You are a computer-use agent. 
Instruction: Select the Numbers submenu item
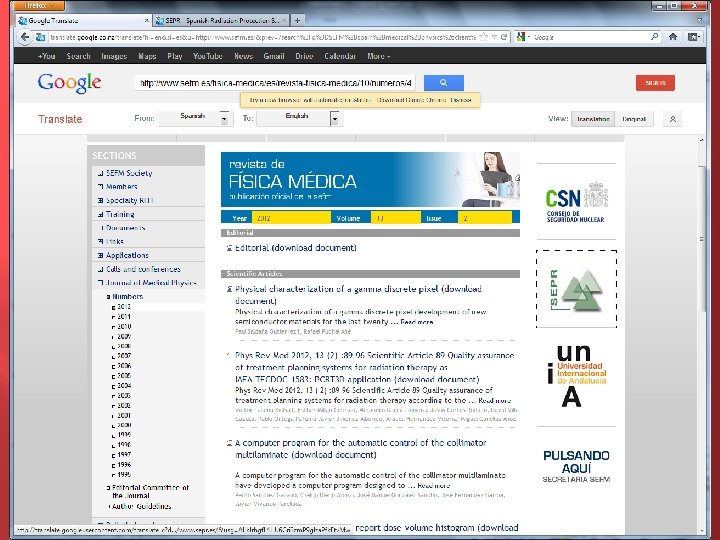coord(128,297)
